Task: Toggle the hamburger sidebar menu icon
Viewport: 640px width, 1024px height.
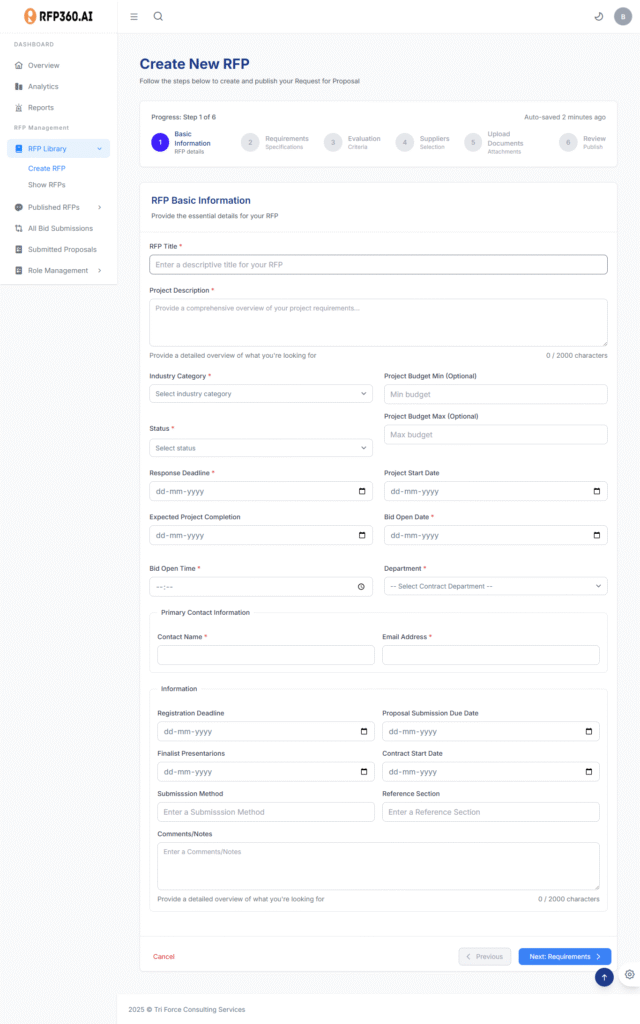Action: (134, 16)
